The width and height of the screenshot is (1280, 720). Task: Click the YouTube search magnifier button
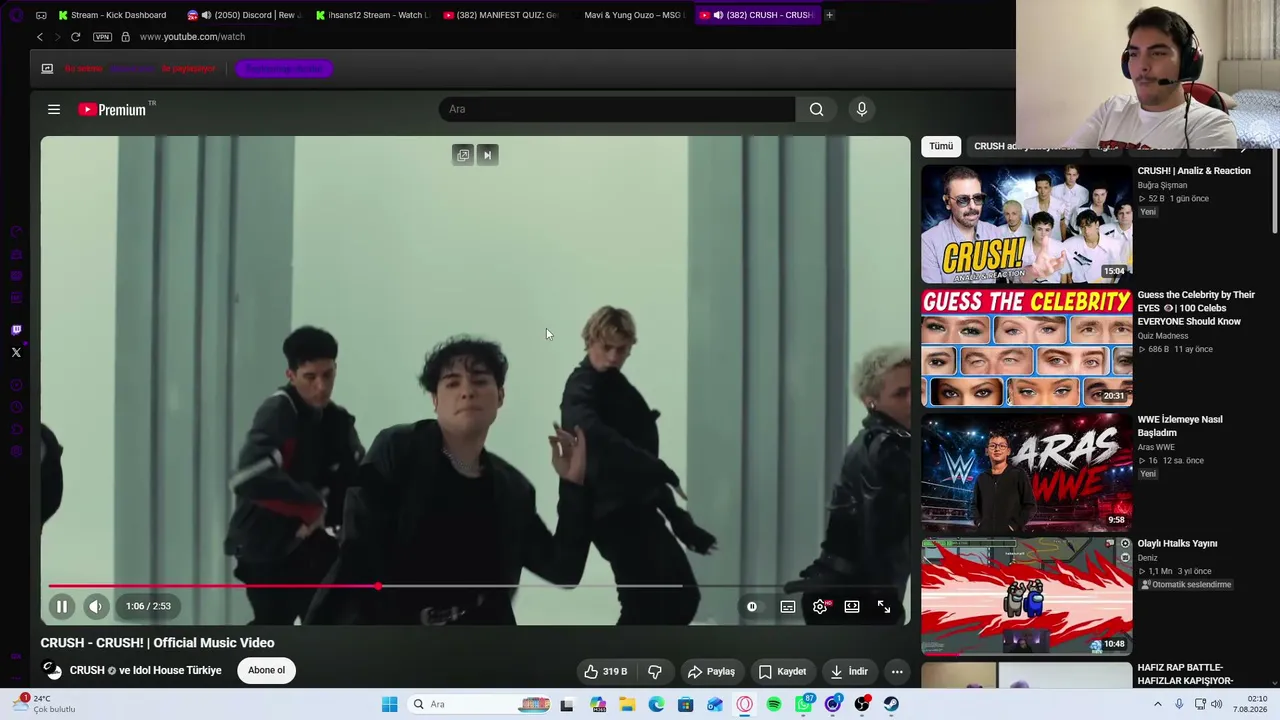tap(817, 109)
